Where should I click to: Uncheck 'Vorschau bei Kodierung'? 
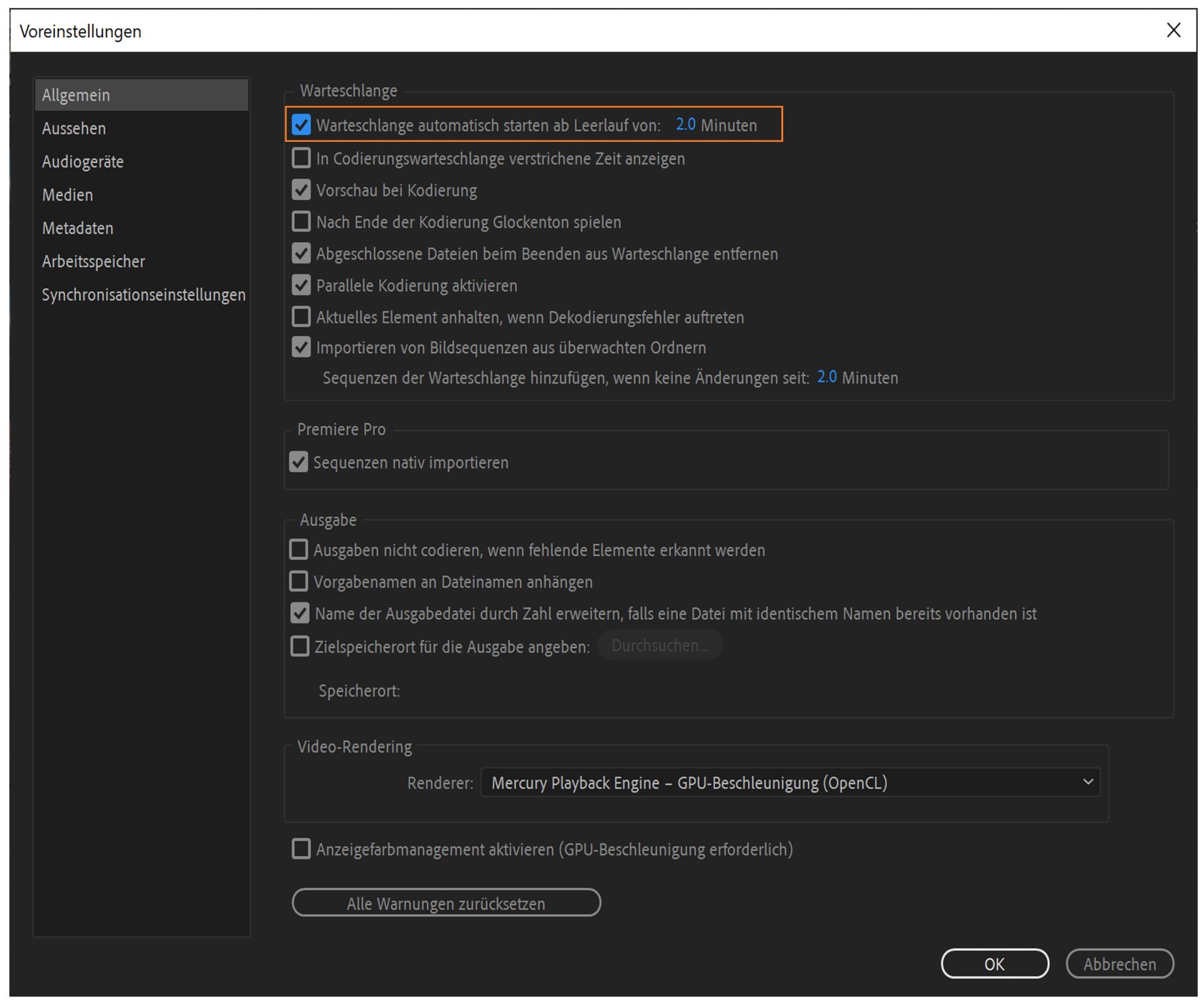point(301,190)
